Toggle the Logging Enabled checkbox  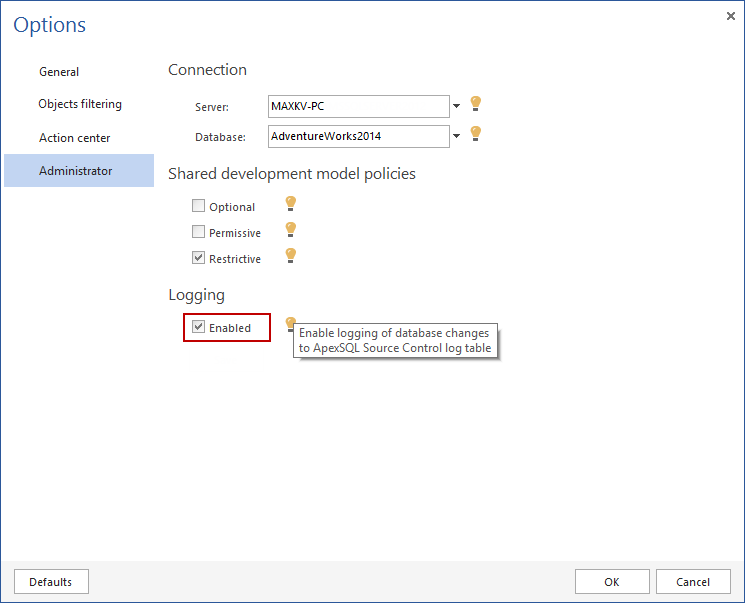pyautogui.click(x=198, y=328)
